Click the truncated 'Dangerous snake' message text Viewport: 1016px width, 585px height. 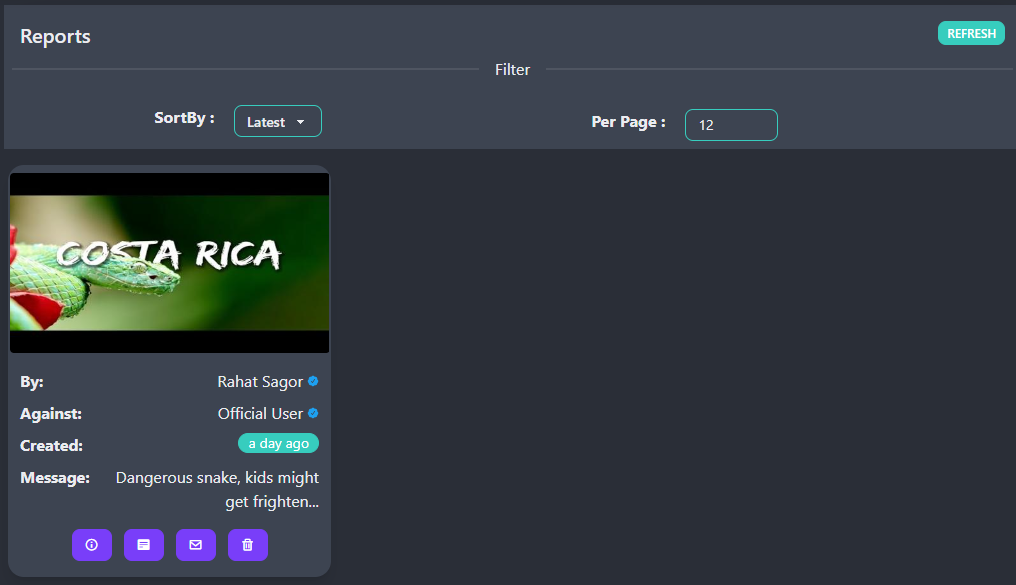(x=217, y=490)
